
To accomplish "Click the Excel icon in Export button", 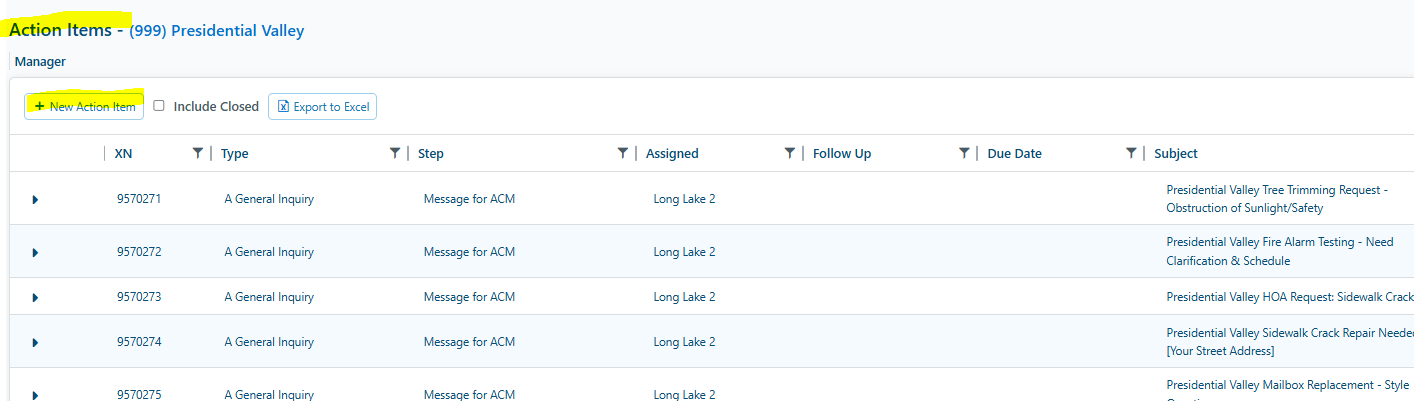I will 283,106.
